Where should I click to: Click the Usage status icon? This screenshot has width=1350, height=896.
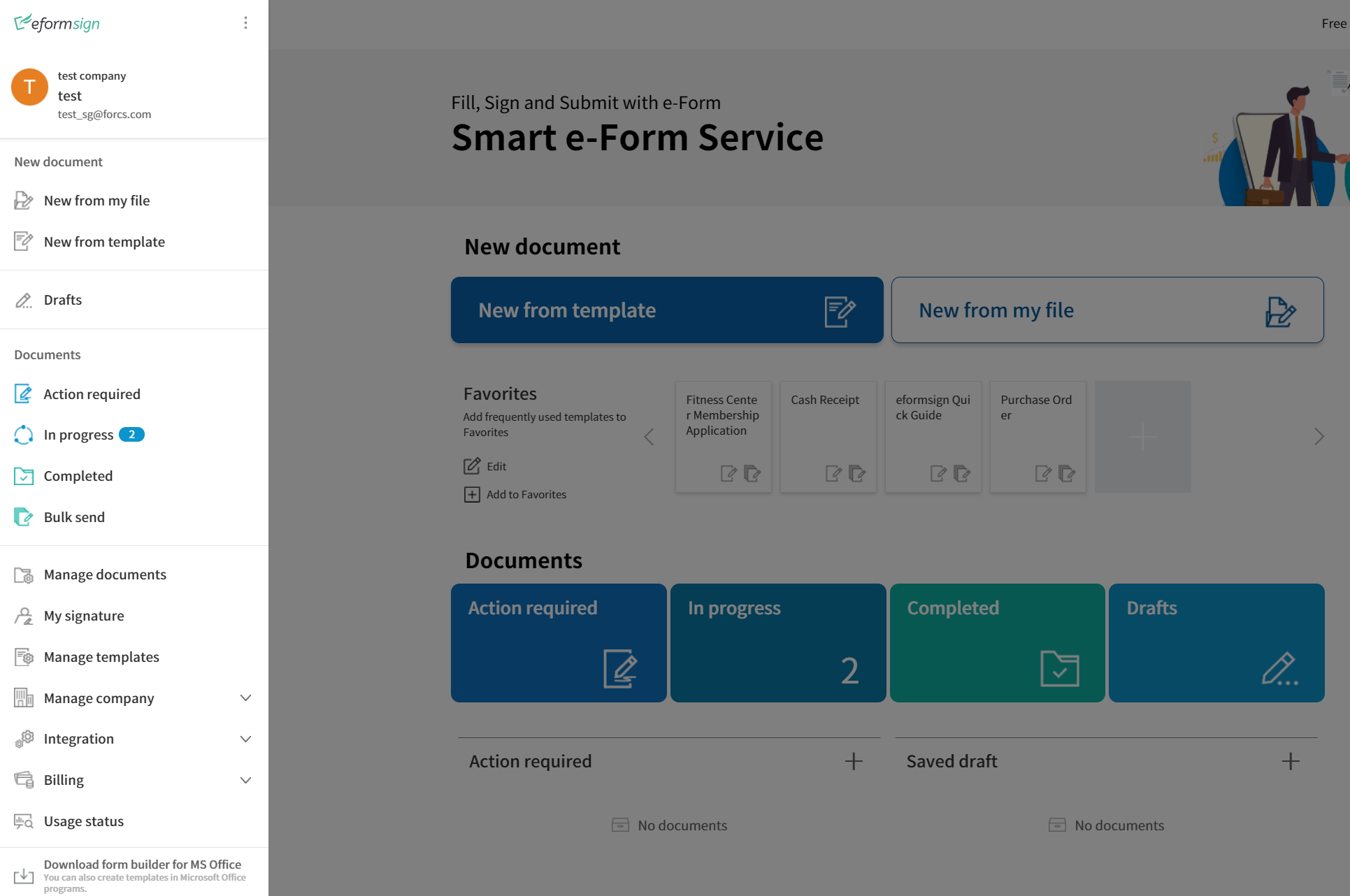pyautogui.click(x=24, y=821)
